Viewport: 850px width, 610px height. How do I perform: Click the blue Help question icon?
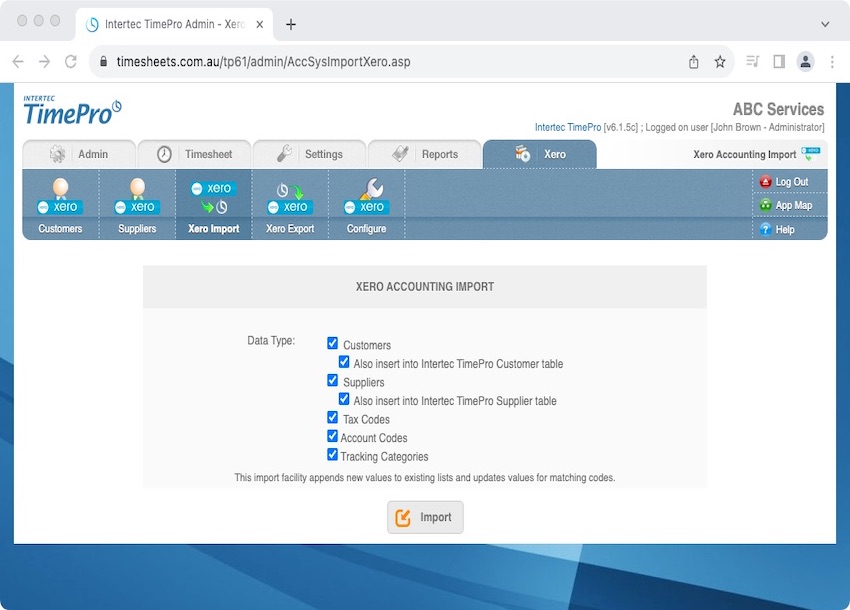pyautogui.click(x=765, y=229)
